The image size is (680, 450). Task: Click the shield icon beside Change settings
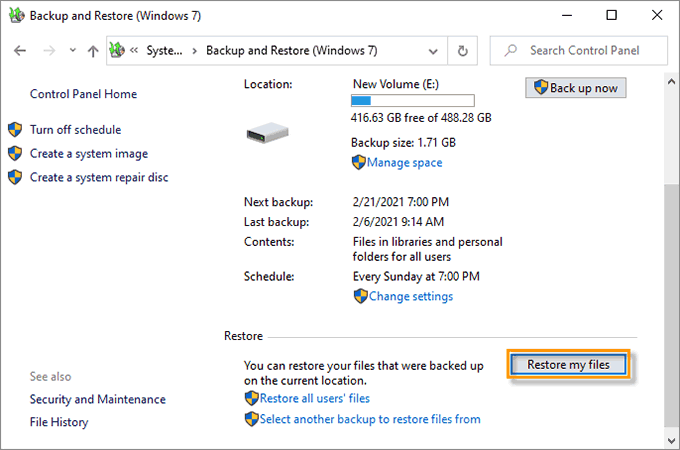click(x=360, y=296)
